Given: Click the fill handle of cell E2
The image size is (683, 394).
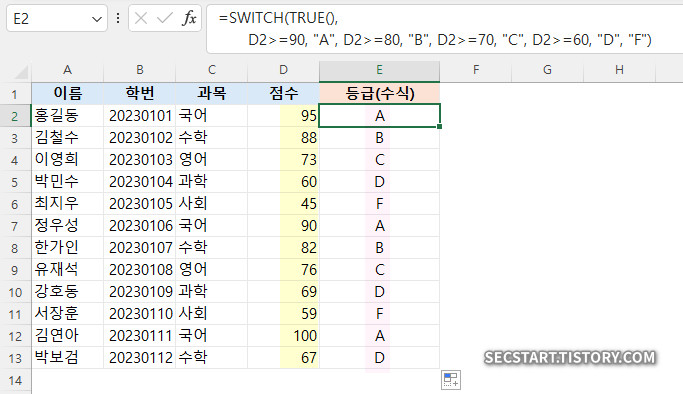Looking at the screenshot, I should [x=440, y=126].
